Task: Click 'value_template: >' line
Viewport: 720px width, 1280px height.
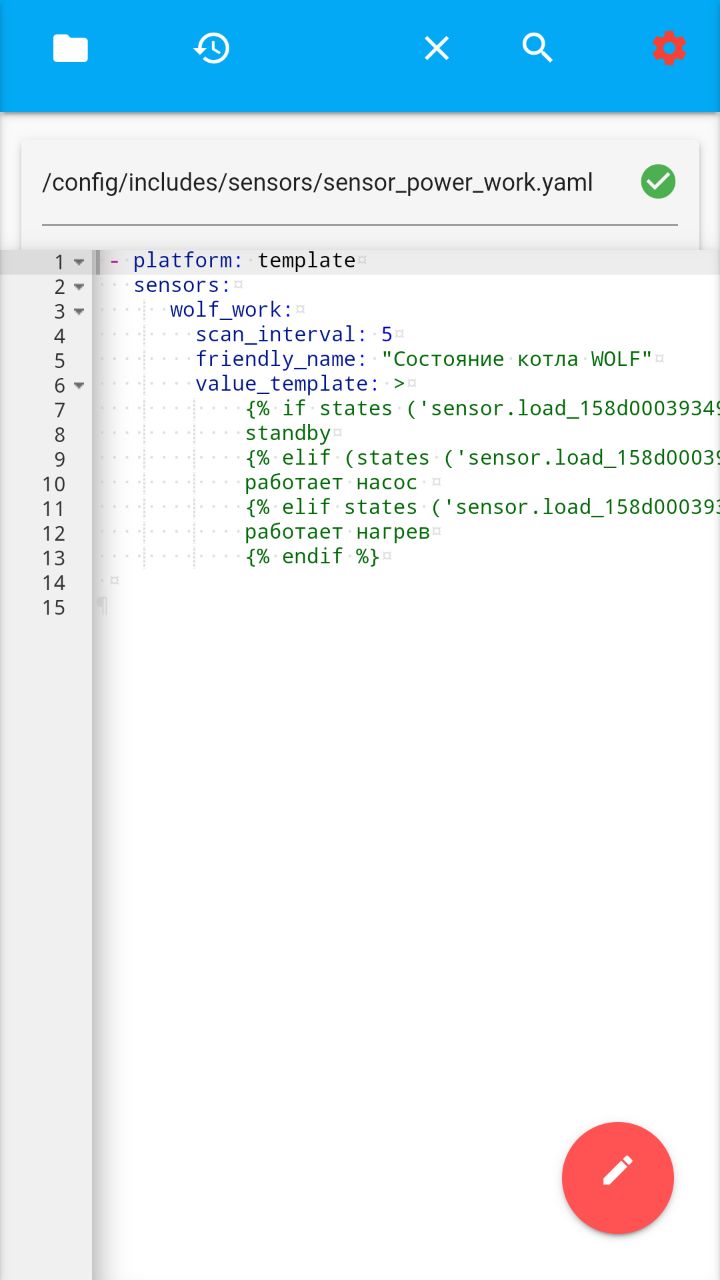Action: tap(300, 384)
